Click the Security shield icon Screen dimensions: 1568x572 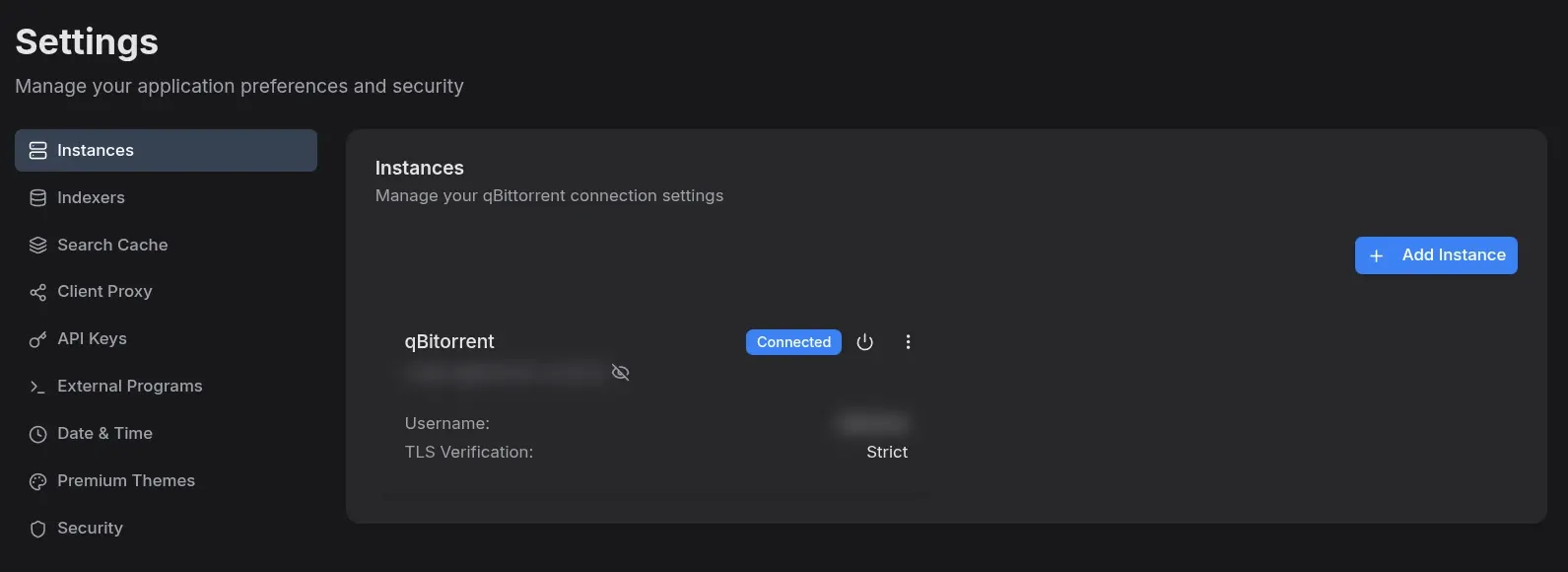(38, 529)
